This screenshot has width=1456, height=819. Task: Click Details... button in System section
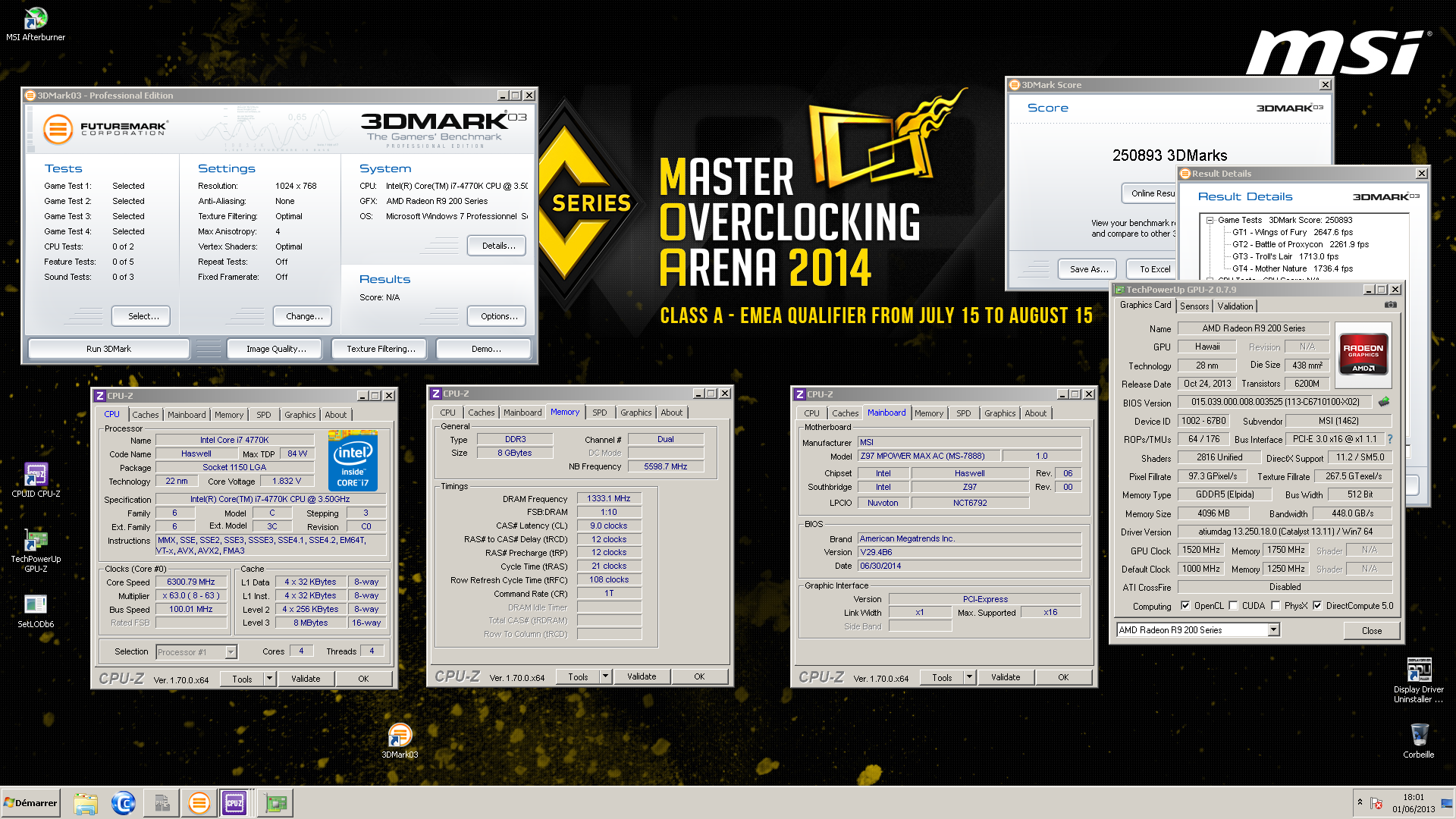tap(498, 246)
